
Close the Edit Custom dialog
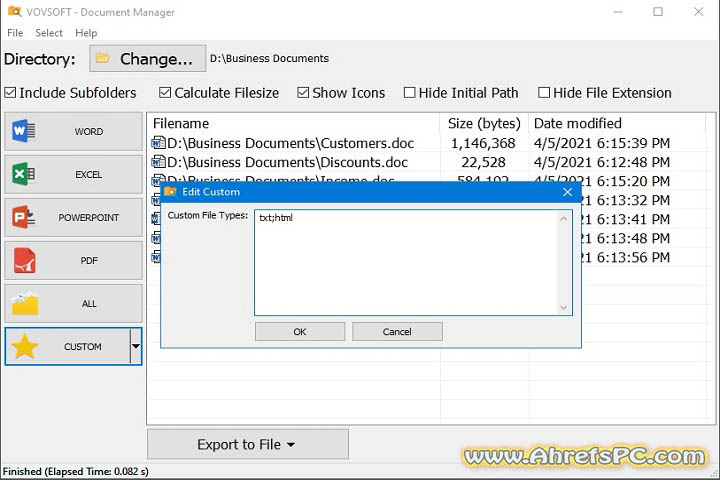point(568,192)
